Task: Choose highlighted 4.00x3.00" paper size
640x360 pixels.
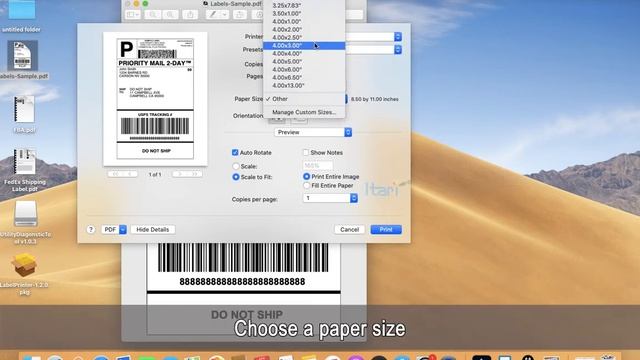Action: (304, 45)
